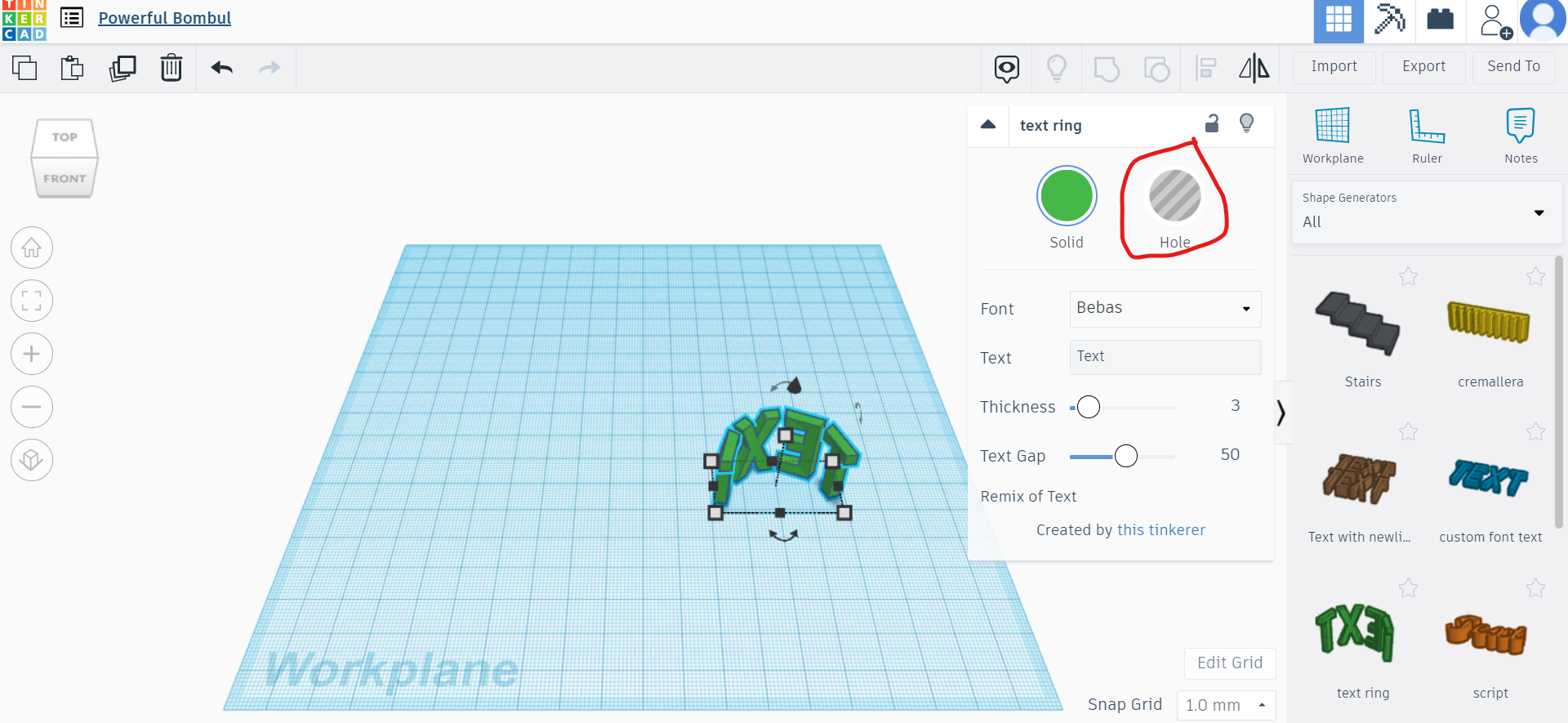Image resolution: width=1568 pixels, height=723 pixels.
Task: Open the Shape Generators category dropdown
Action: [x=1427, y=212]
